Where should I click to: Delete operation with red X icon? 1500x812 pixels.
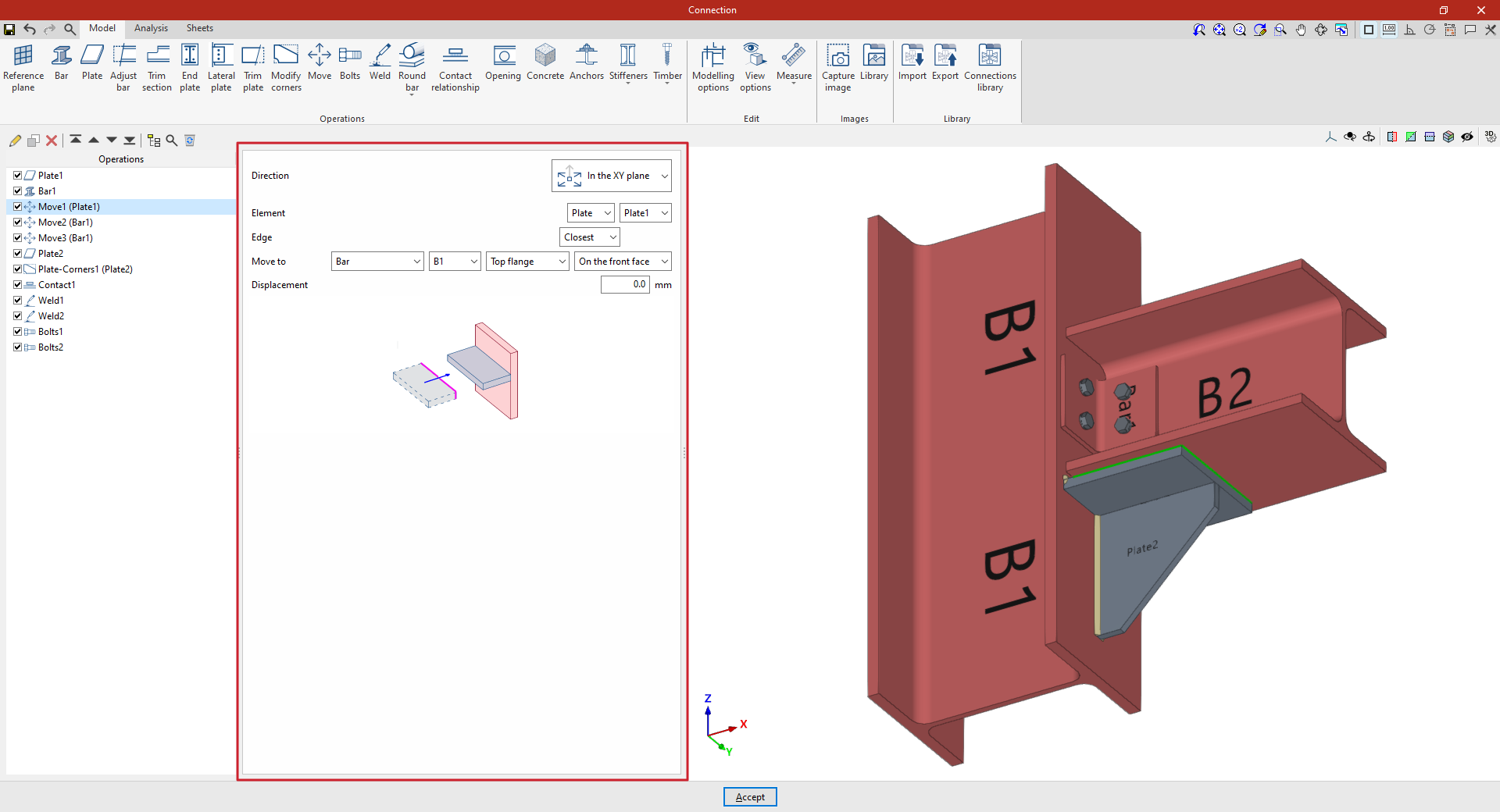tap(52, 141)
